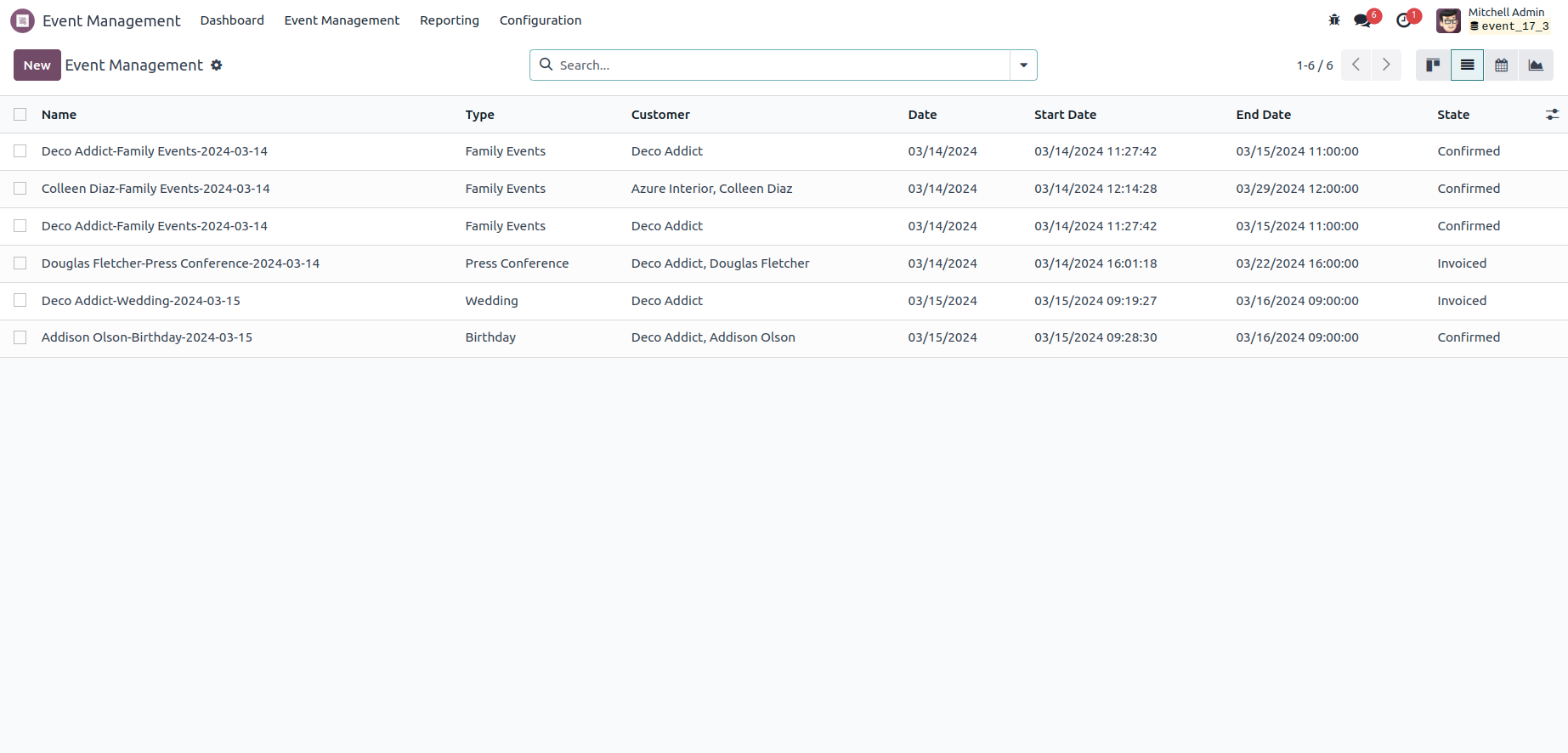
Task: Expand the search filter dropdown arrow
Action: click(x=1023, y=65)
